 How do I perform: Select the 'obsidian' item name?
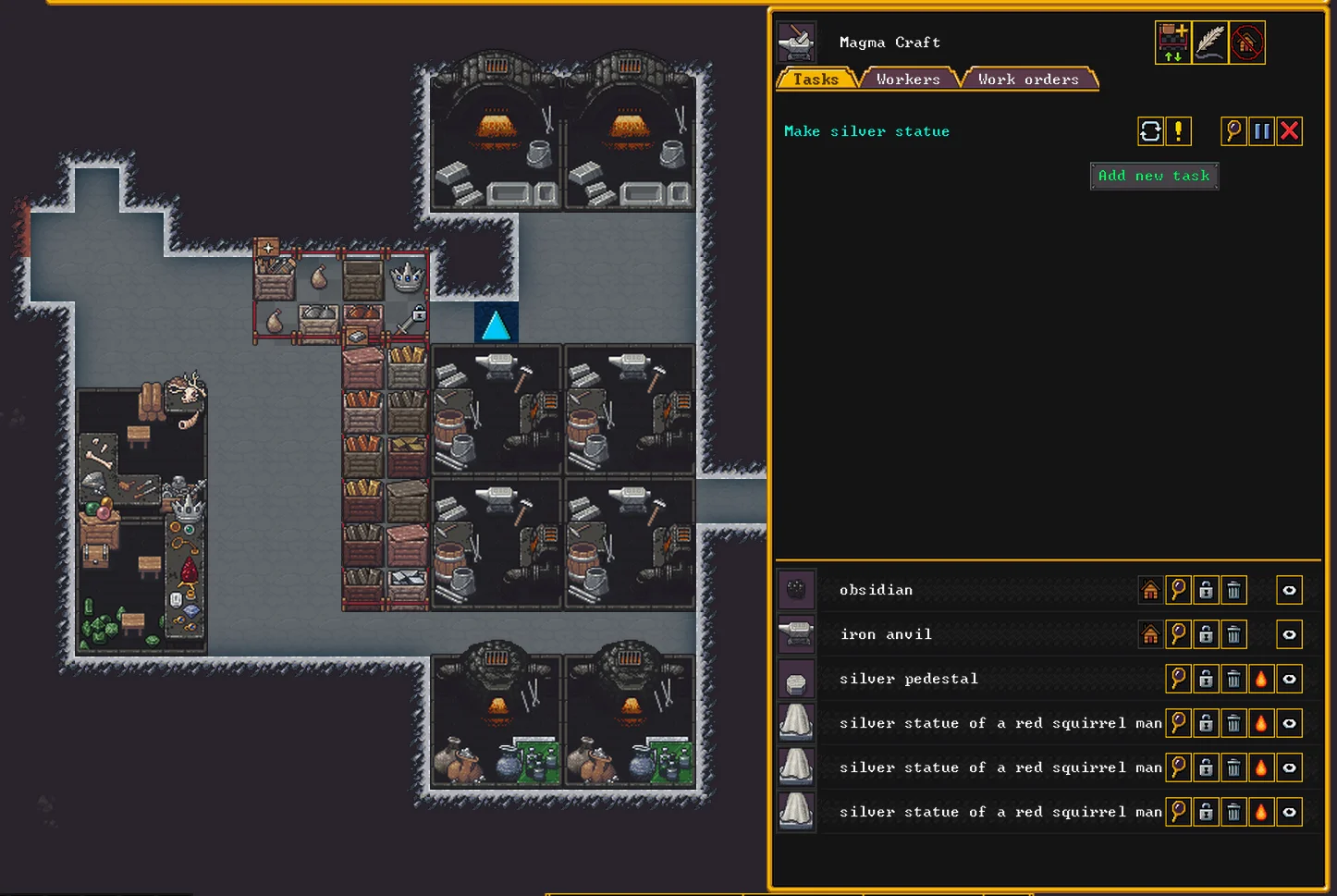pyautogui.click(x=876, y=590)
